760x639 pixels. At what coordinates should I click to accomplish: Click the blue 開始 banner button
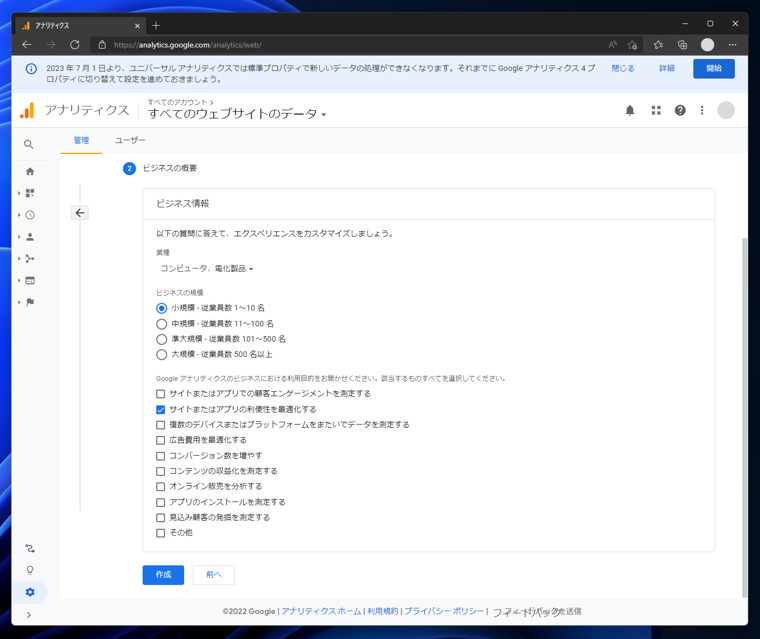tap(713, 69)
